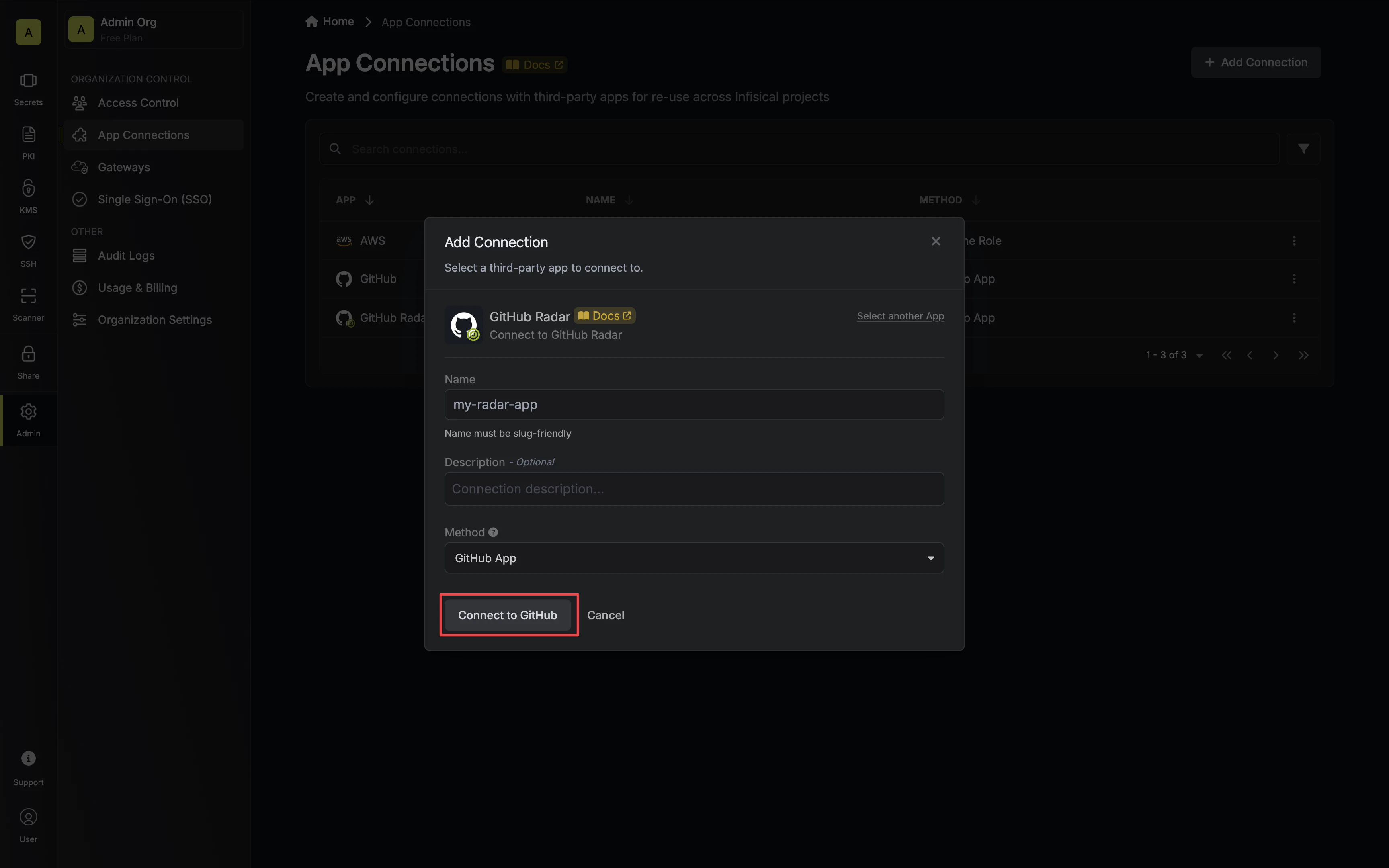Viewport: 1389px width, 868px height.
Task: Click the organization avatar in top-left corner
Action: pos(28,32)
